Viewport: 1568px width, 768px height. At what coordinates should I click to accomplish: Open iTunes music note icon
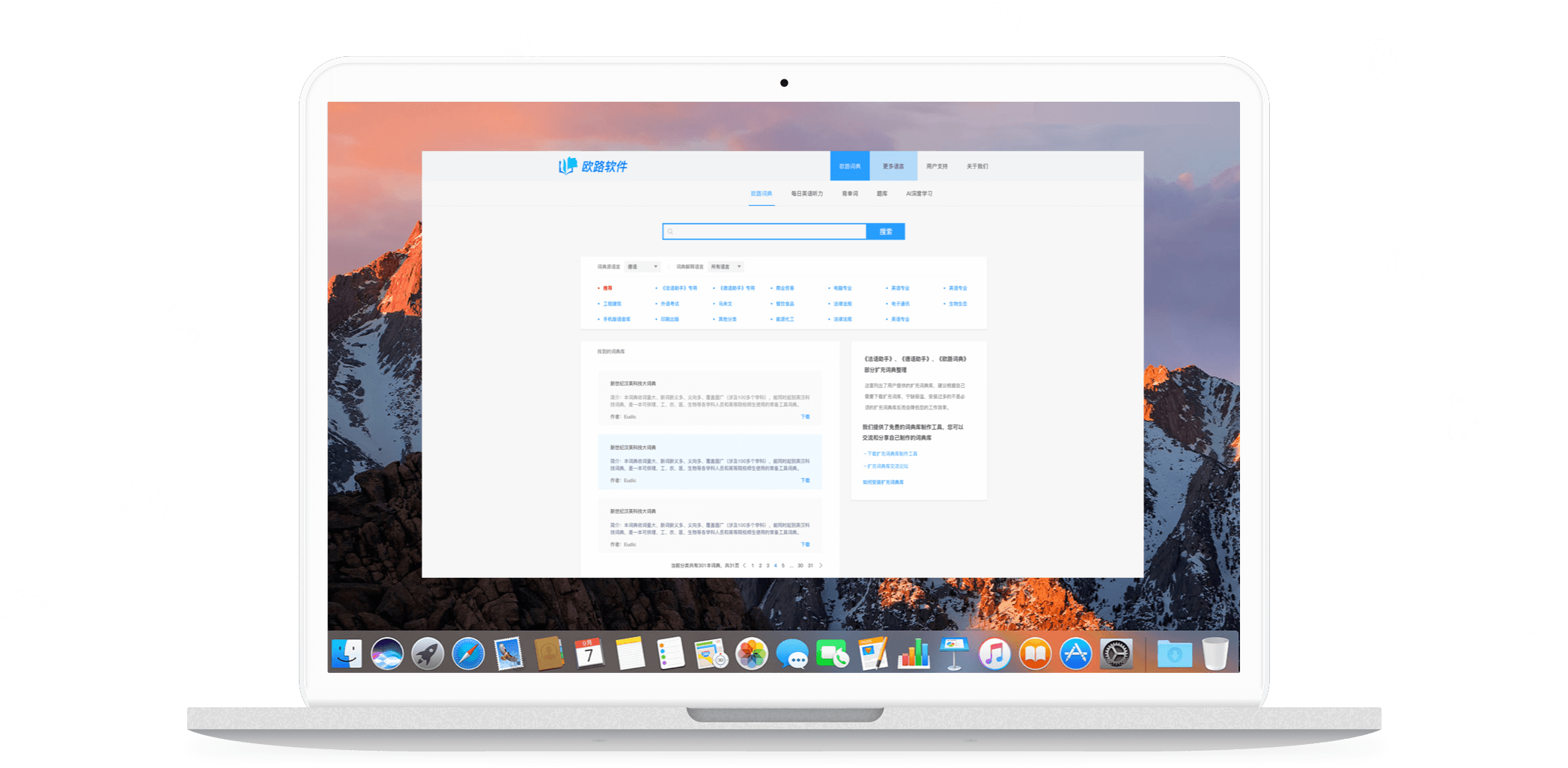click(x=994, y=653)
